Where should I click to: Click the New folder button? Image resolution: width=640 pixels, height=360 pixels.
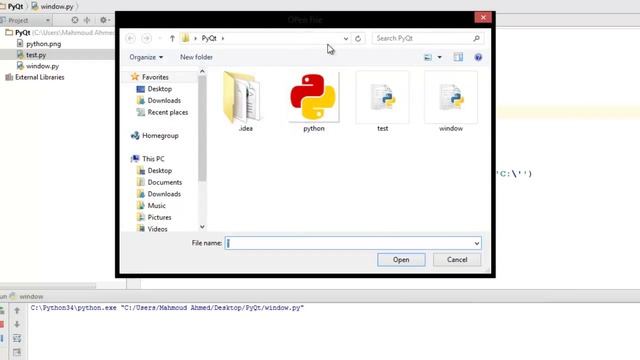pyautogui.click(x=196, y=57)
